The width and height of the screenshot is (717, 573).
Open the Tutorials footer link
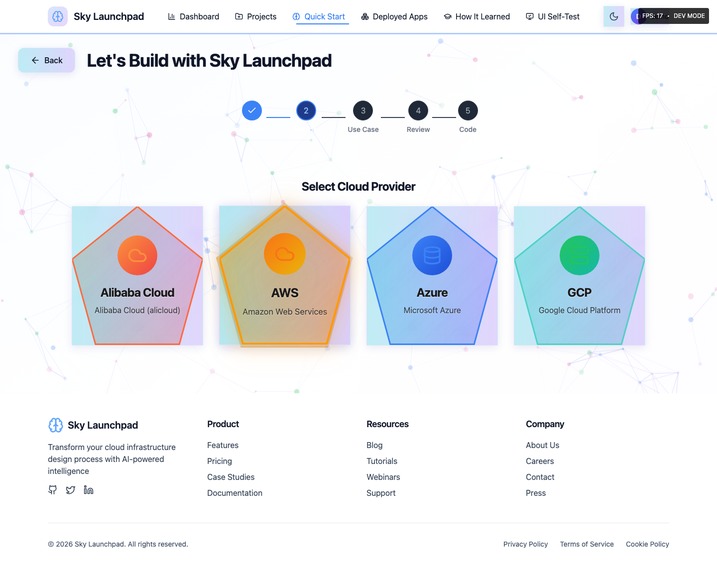click(x=382, y=461)
